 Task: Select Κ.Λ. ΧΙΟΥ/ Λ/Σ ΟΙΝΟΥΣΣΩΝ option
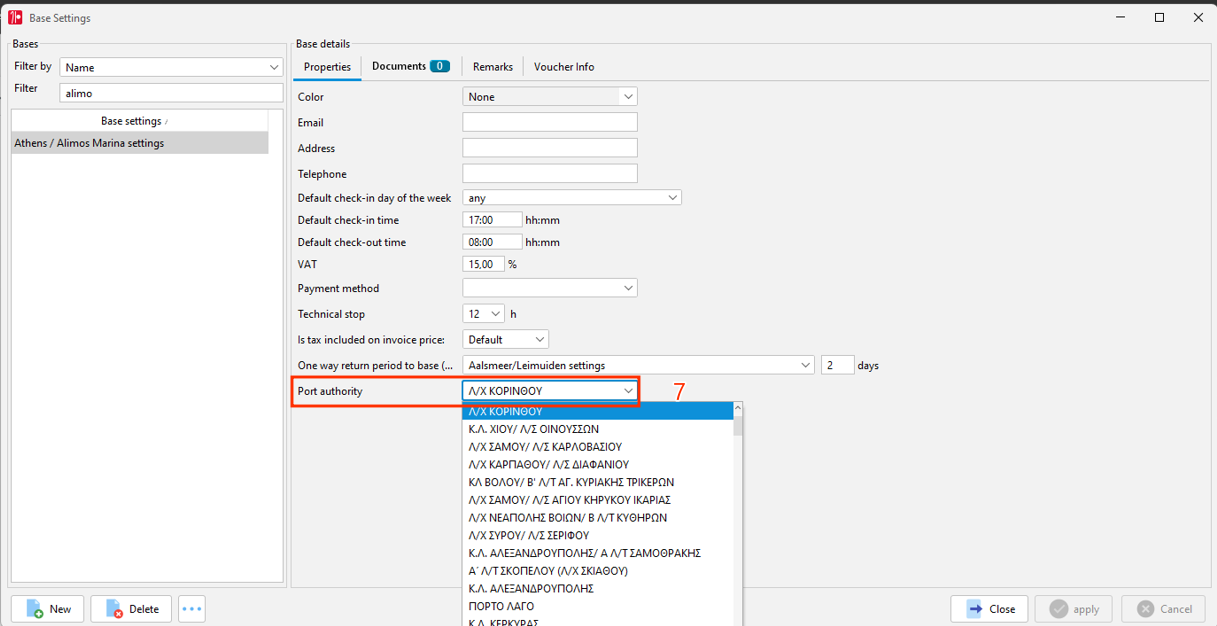point(598,429)
